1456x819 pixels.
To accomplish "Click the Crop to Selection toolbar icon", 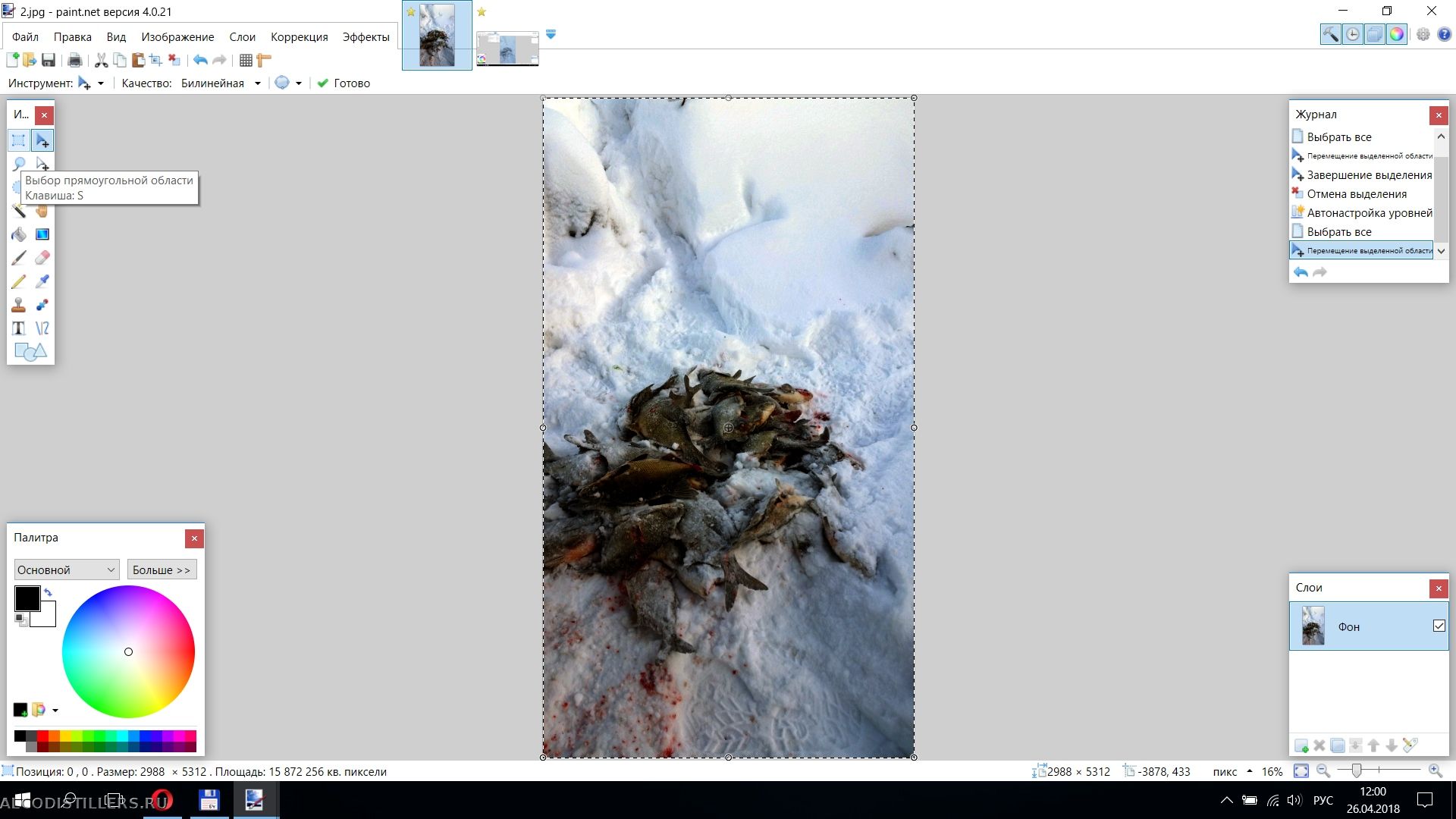I will click(x=156, y=60).
